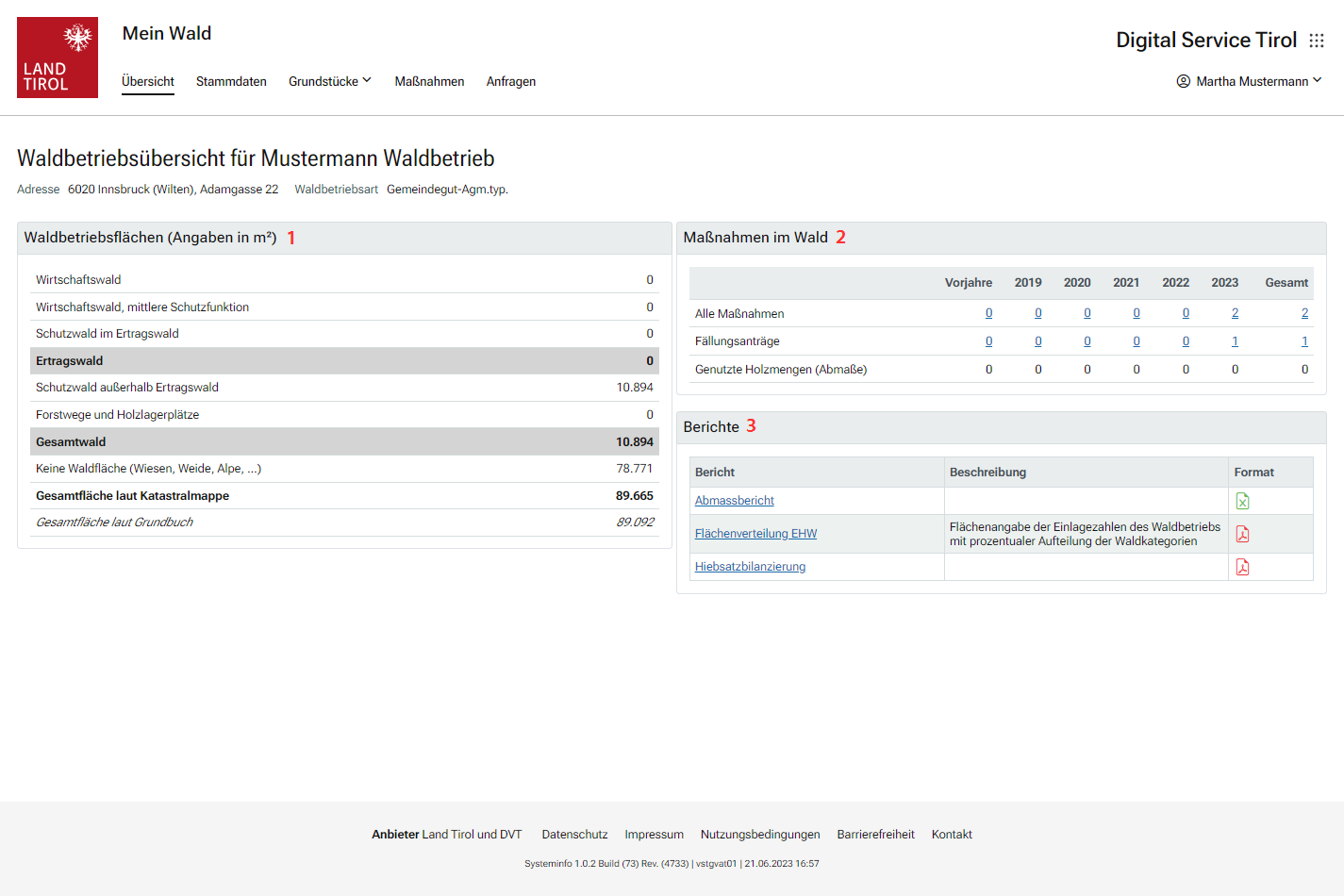Screen dimensions: 1344x896
Task: Download Flächenverteilung EHW PDF icon
Action: point(1242,534)
